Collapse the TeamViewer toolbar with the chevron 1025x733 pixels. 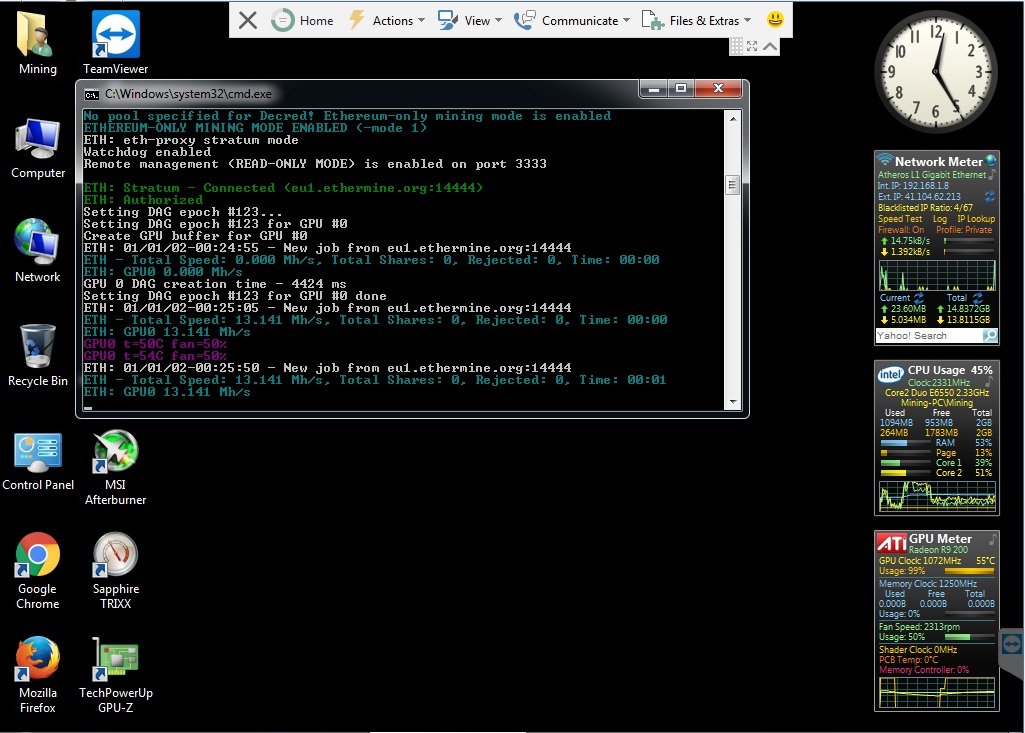pyautogui.click(x=770, y=46)
